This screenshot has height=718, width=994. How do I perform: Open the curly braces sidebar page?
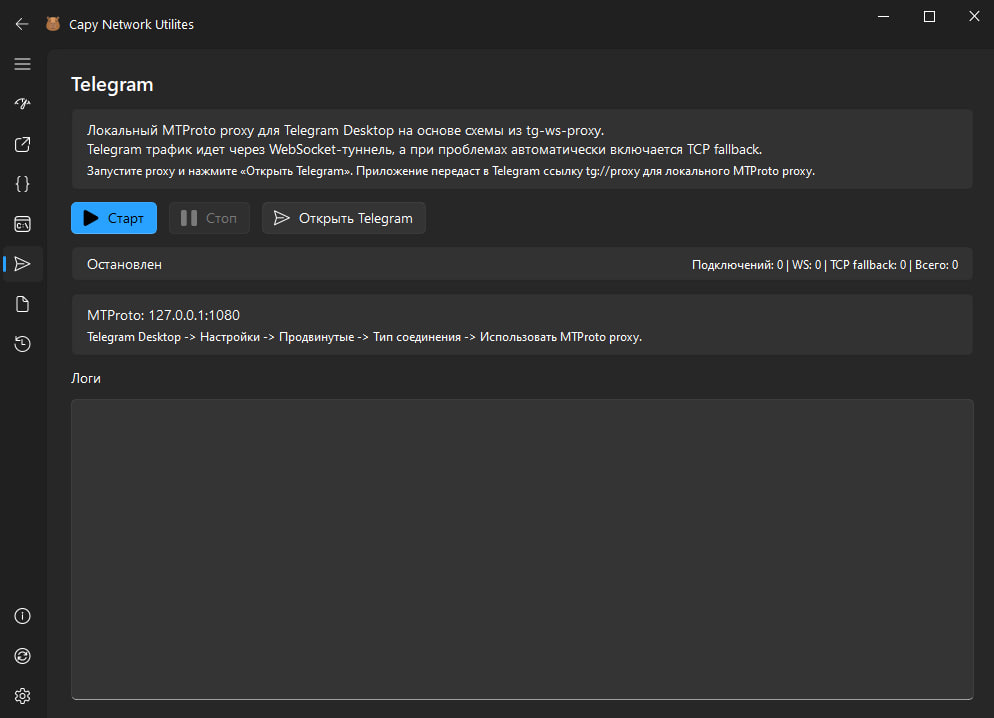click(22, 184)
